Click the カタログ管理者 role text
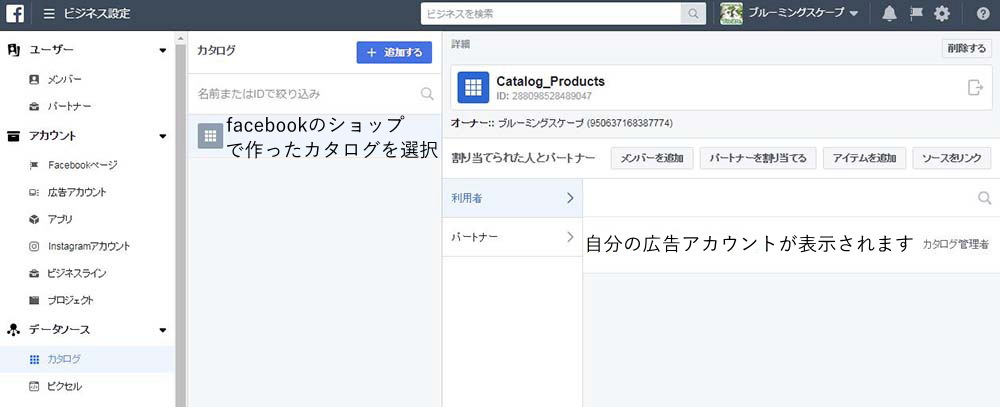The width and height of the screenshot is (1000, 407). click(x=955, y=244)
